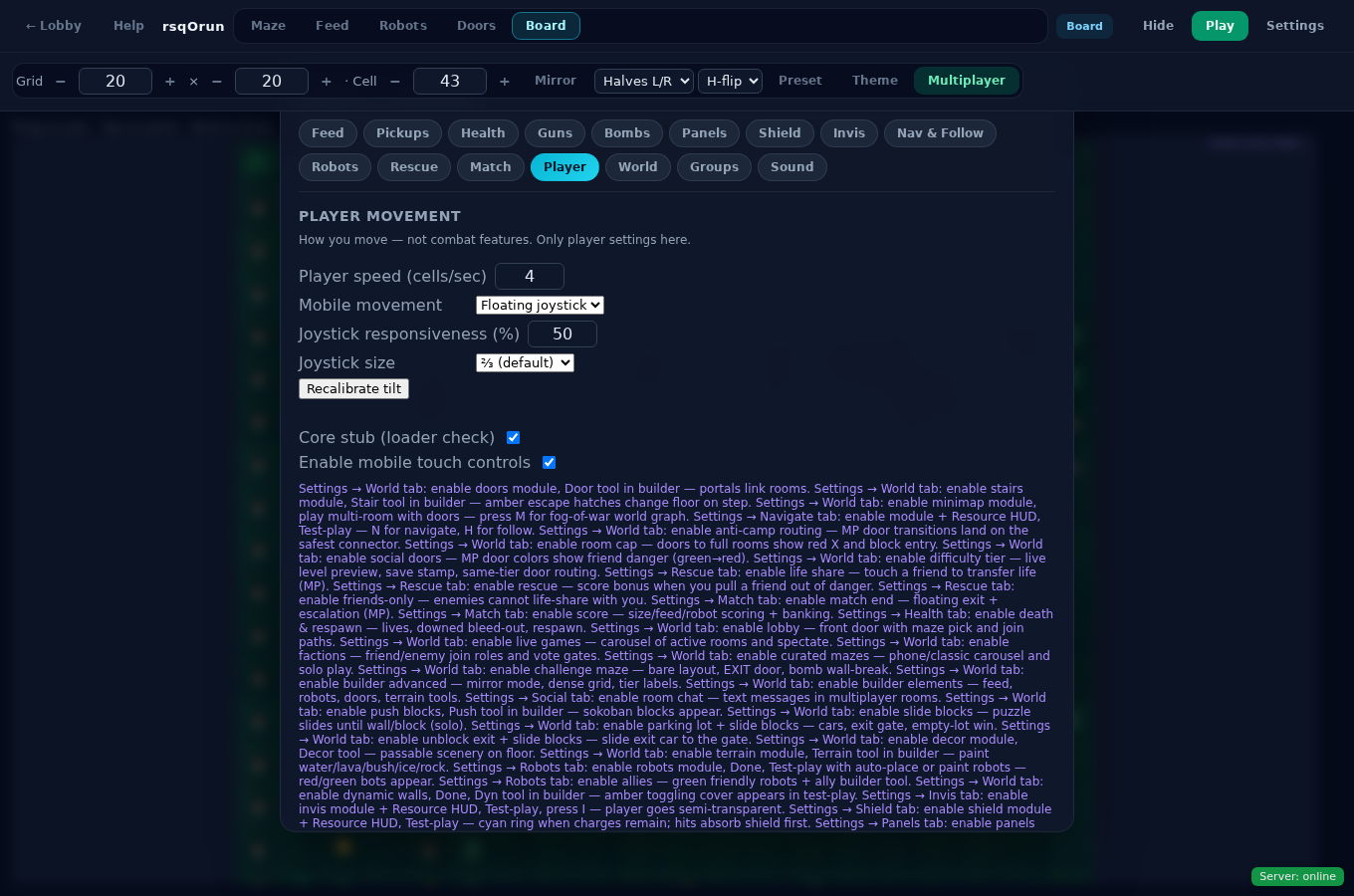Click the cell size value field
This screenshot has height=896, width=1354.
pyautogui.click(x=450, y=82)
